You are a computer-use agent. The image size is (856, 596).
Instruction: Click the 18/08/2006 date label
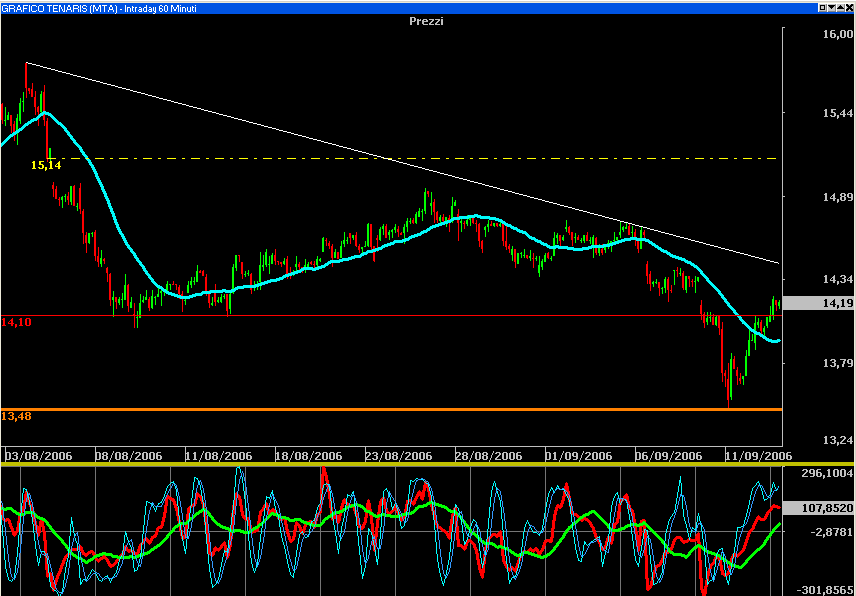coord(309,456)
